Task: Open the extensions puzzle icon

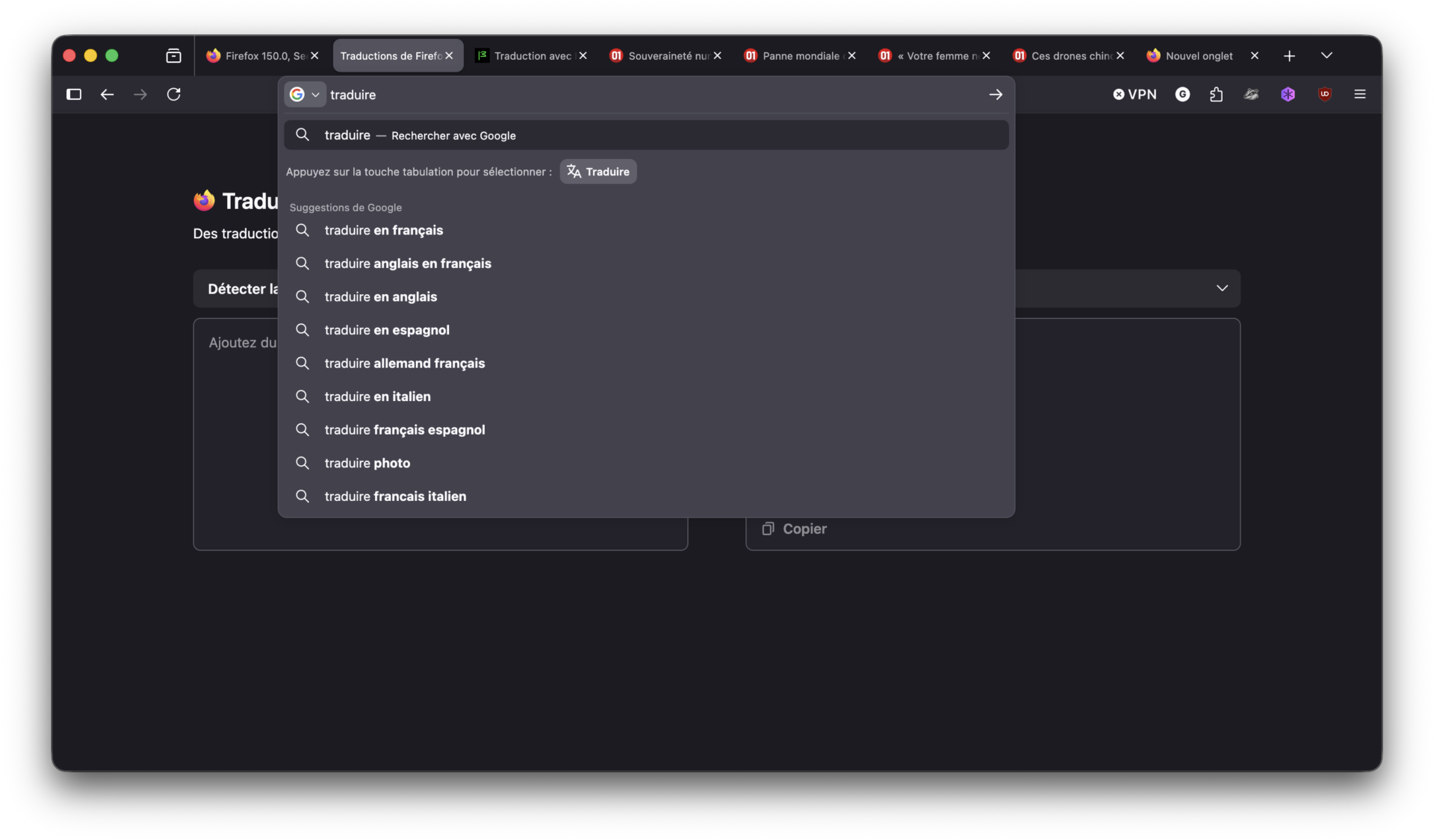Action: [x=1216, y=94]
